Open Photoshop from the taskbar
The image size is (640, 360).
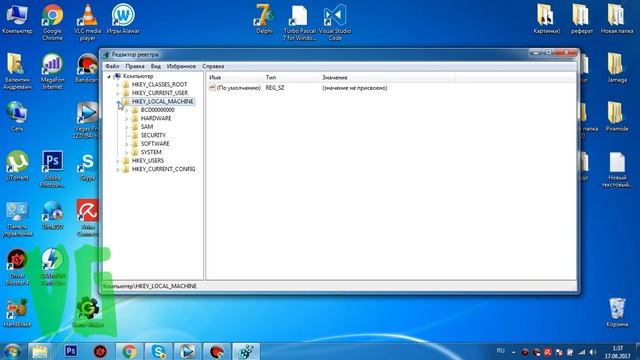coord(70,351)
